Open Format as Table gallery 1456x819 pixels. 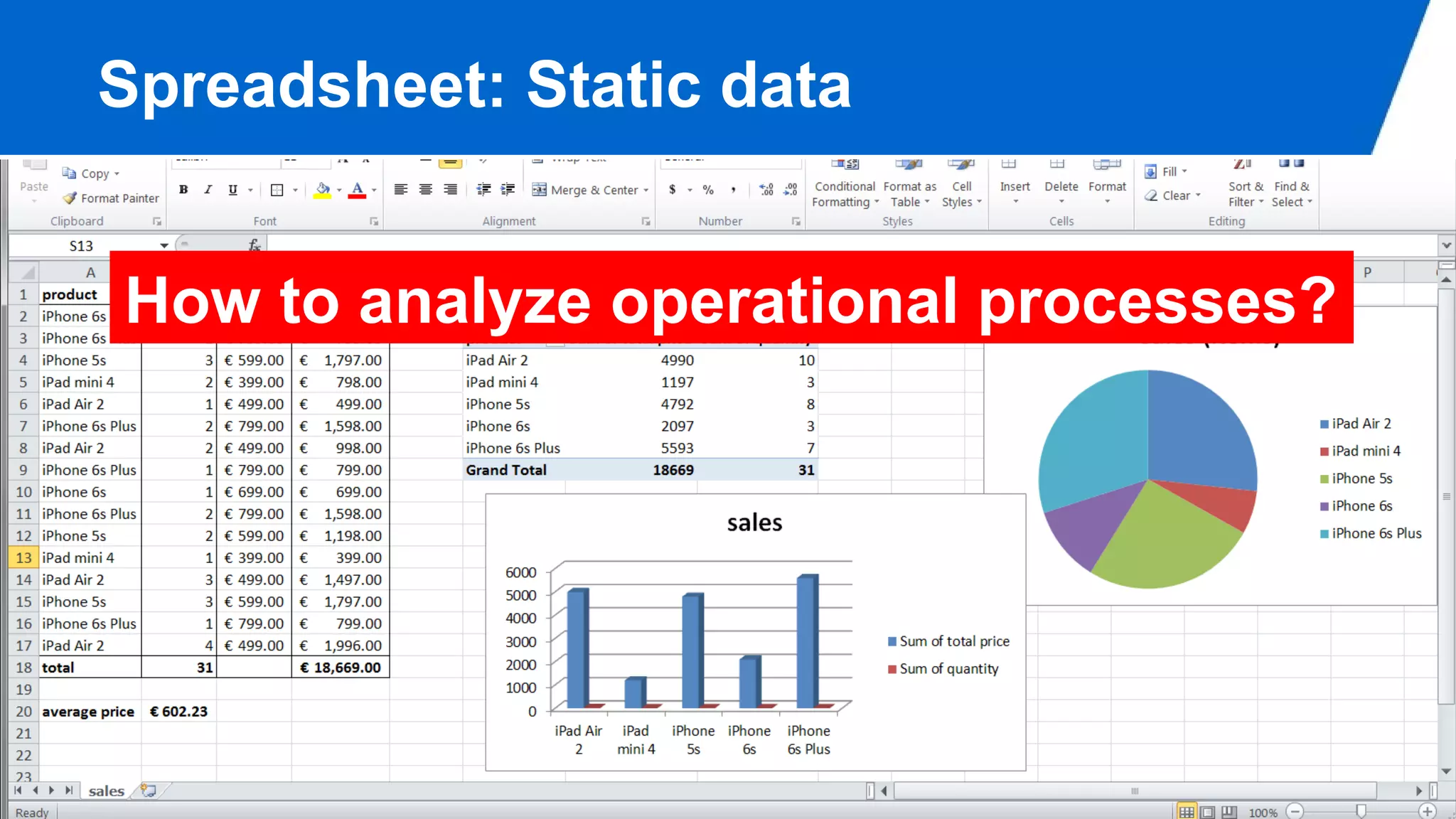909,184
